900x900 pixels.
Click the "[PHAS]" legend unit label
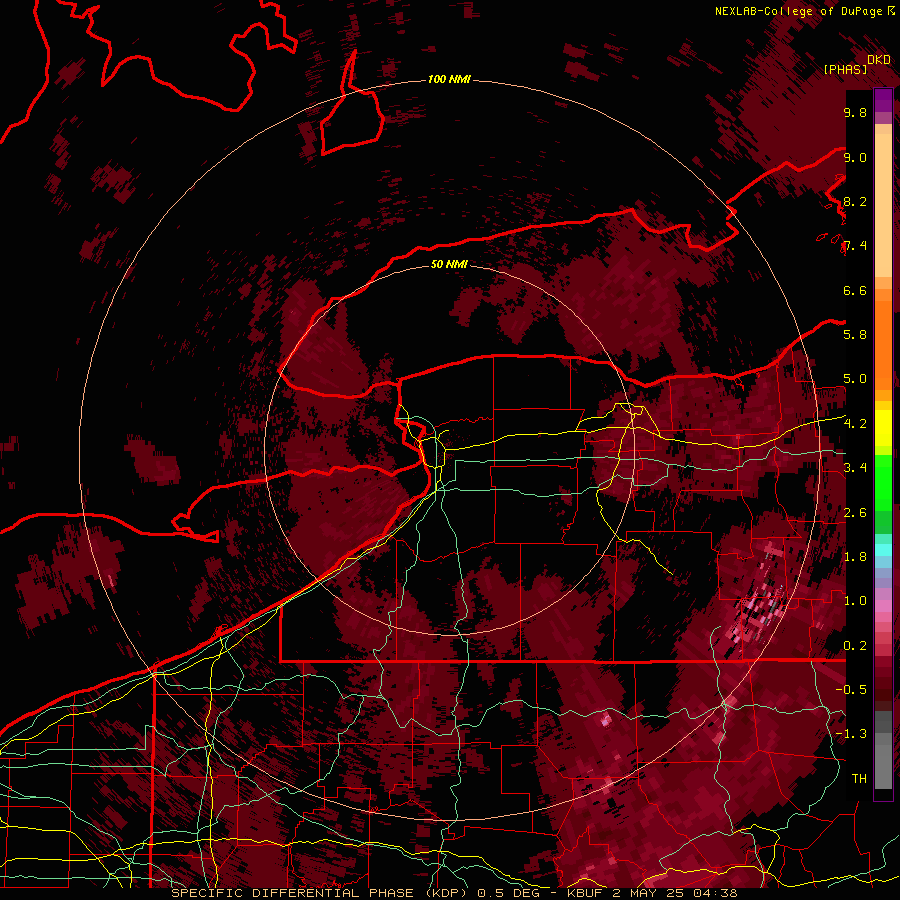845,69
